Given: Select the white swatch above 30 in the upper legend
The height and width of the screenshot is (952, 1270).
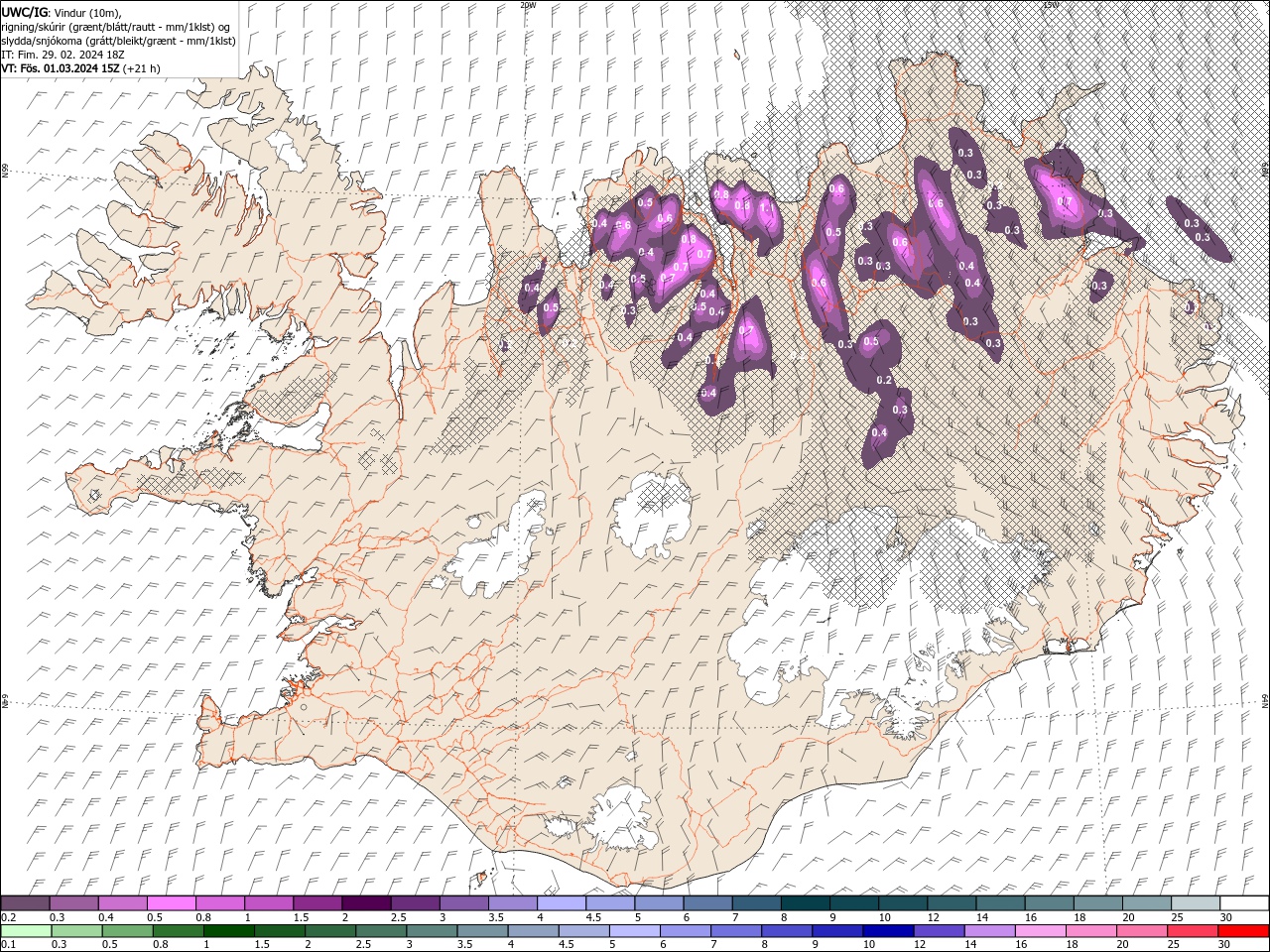Looking at the screenshot, I should tap(1245, 903).
